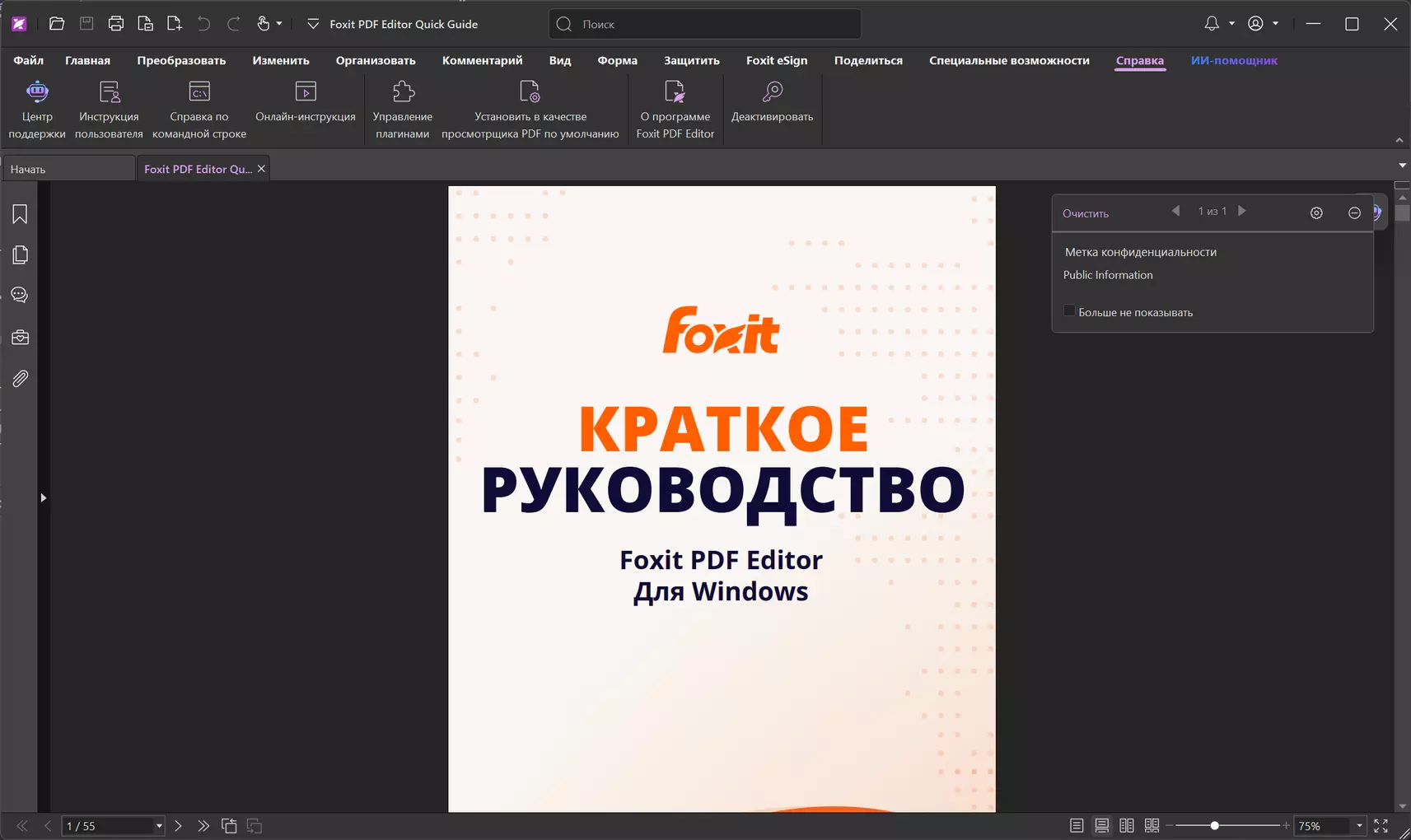Click the Очистить button
Image resolution: width=1411 pixels, height=840 pixels.
(x=1085, y=213)
